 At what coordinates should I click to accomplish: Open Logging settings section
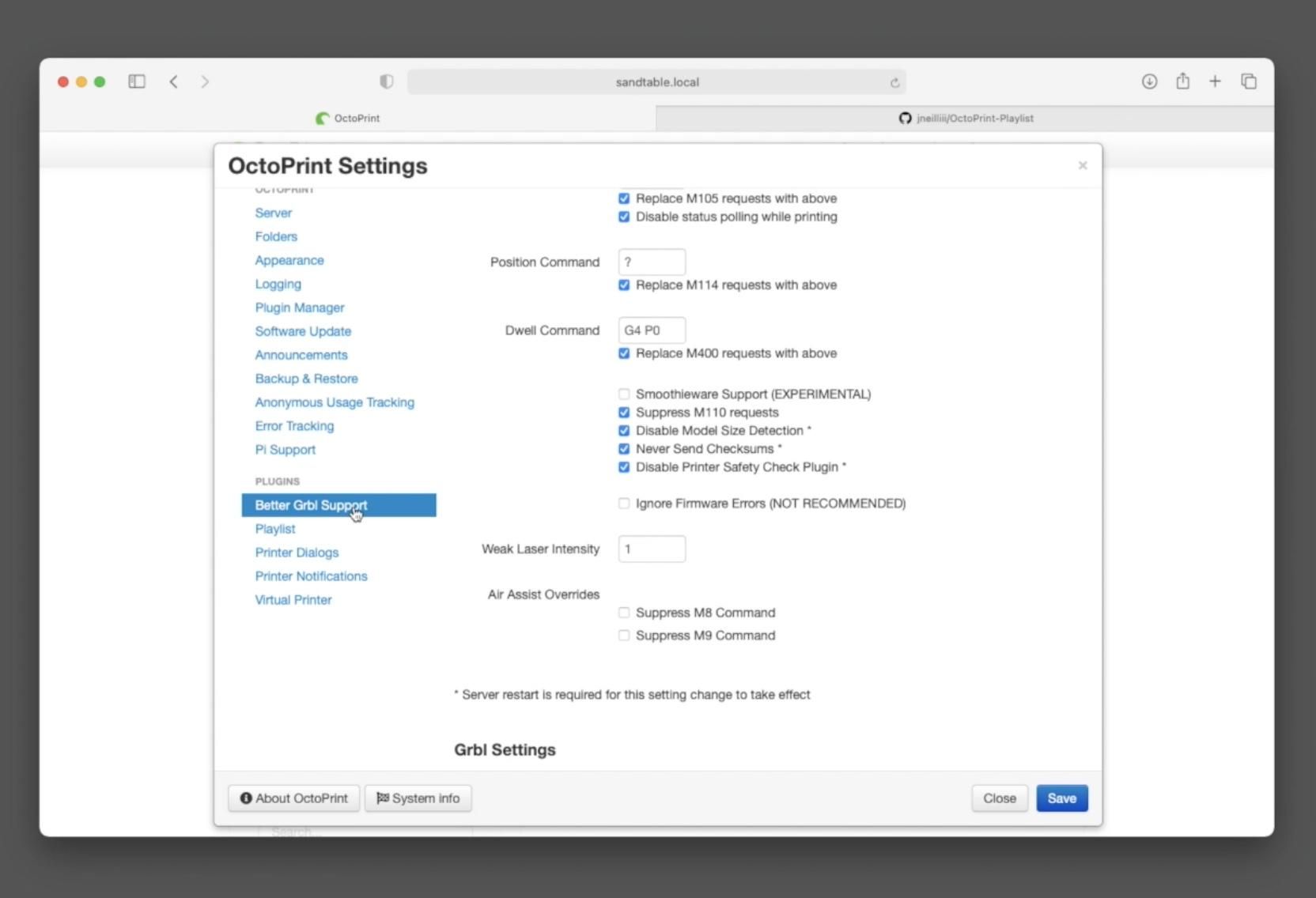point(278,284)
